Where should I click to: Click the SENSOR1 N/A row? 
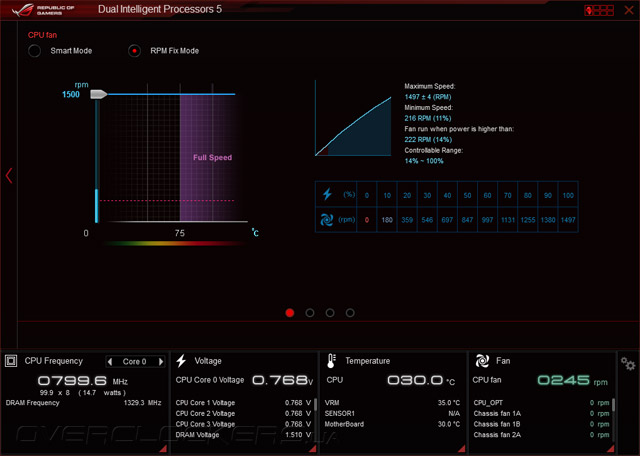pos(392,414)
